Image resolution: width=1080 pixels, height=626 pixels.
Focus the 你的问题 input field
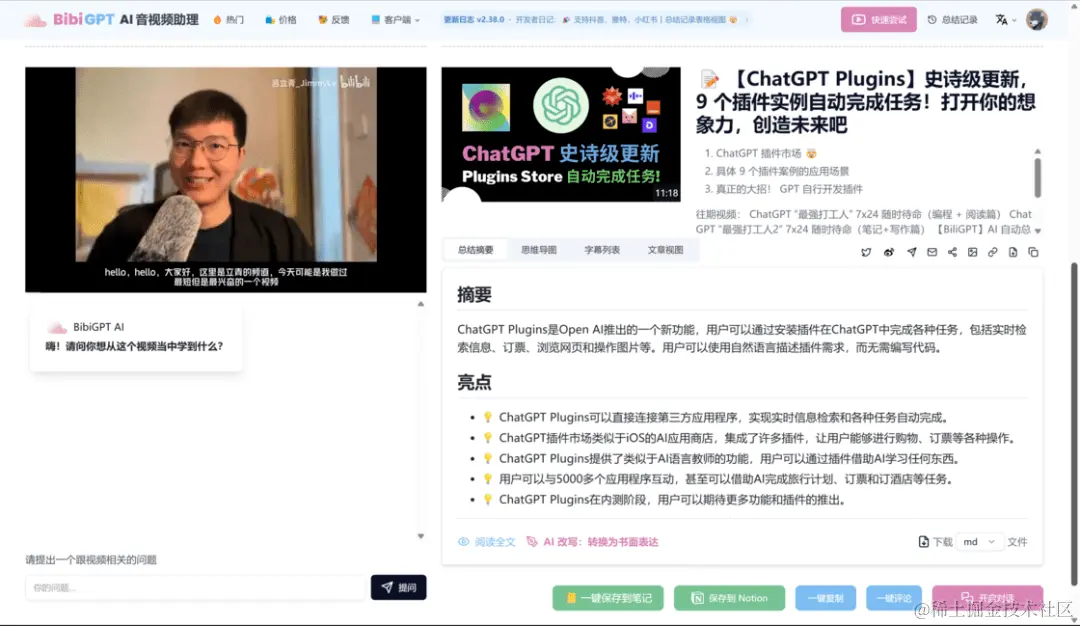pyautogui.click(x=196, y=587)
